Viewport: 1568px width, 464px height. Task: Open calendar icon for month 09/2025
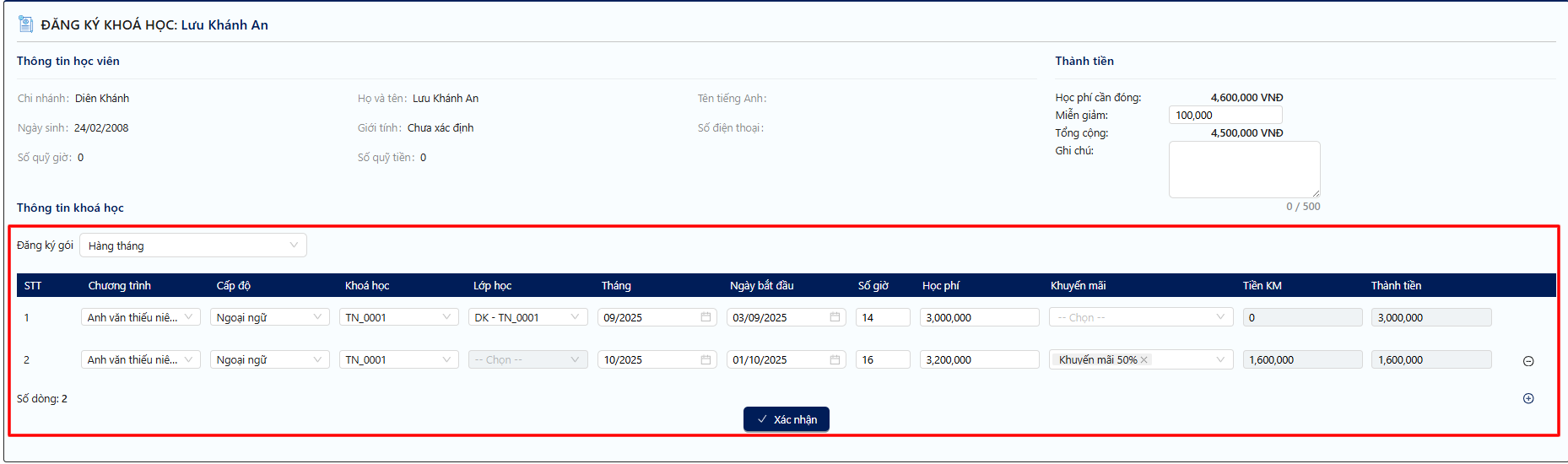point(706,317)
